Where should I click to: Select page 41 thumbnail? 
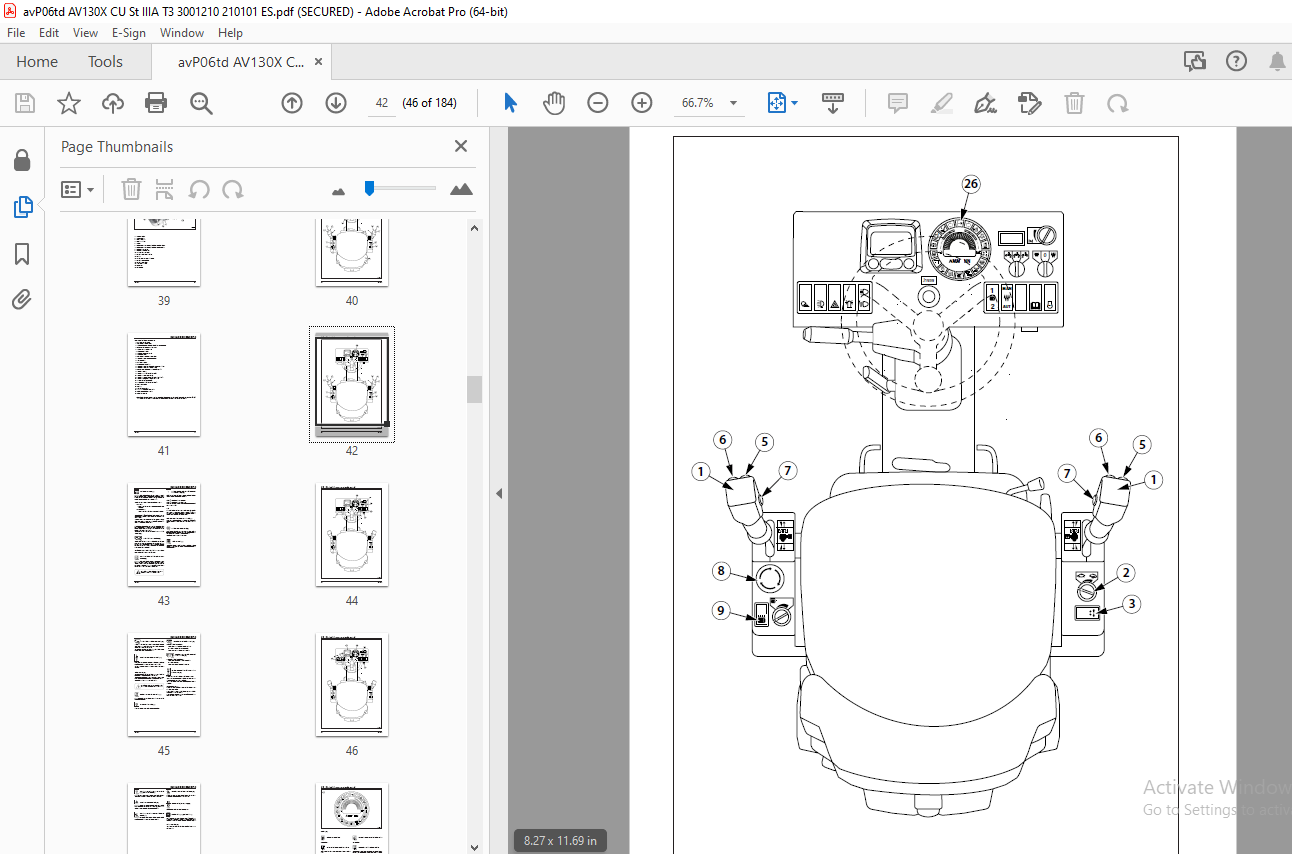(164, 385)
